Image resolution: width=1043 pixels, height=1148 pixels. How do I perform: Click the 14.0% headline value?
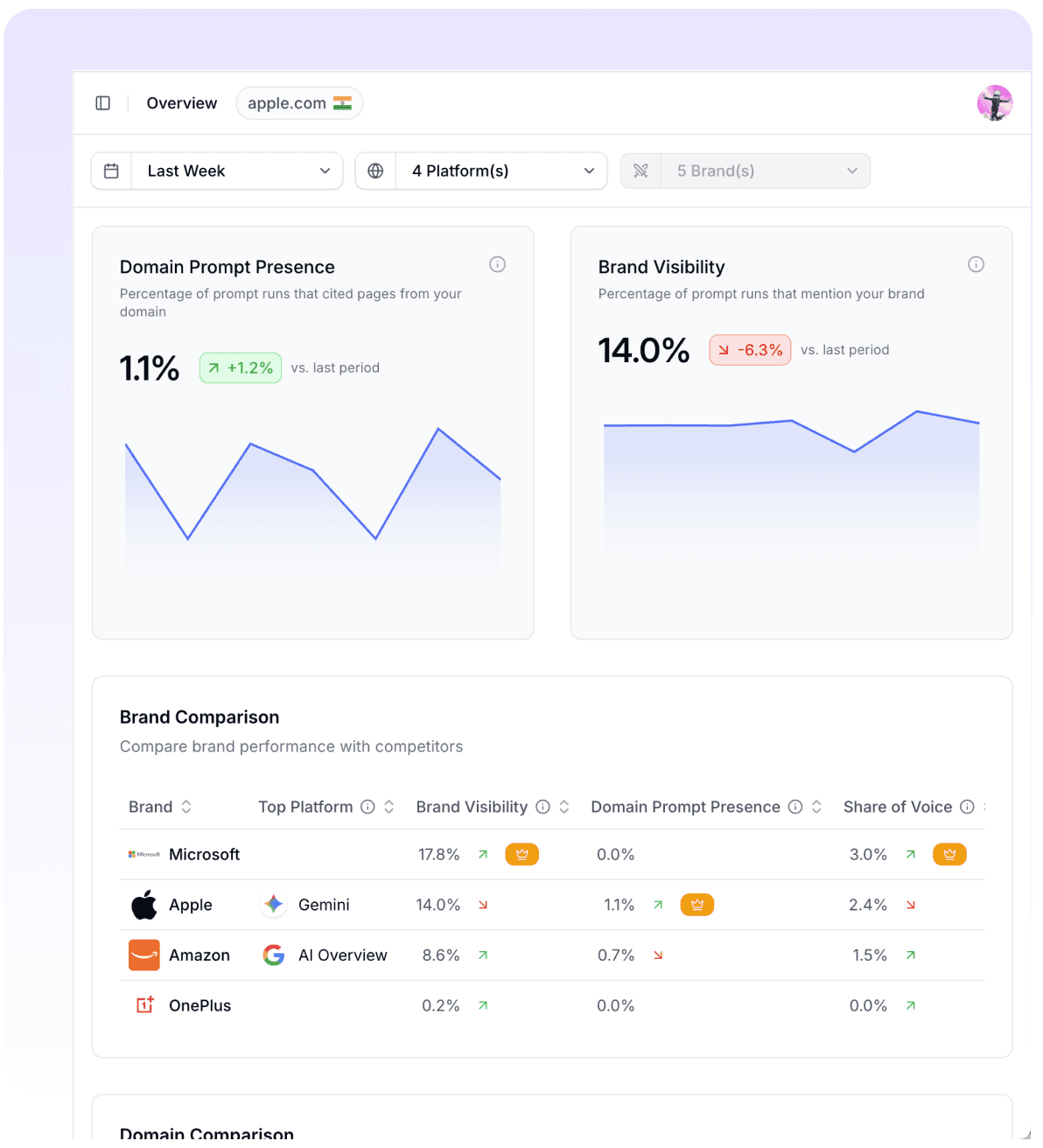[x=644, y=350]
